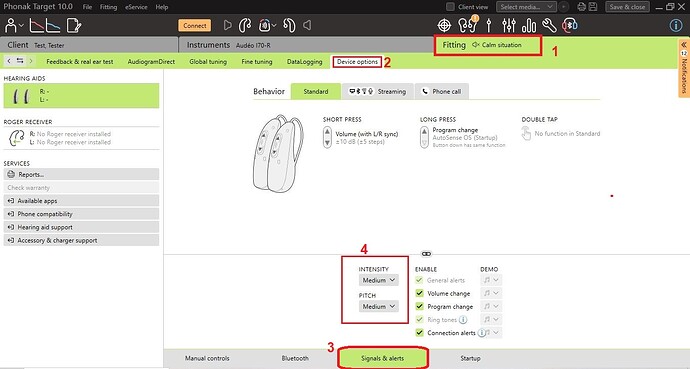Click the wrench tools icon
The height and width of the screenshot is (369, 690).
click(x=549, y=26)
